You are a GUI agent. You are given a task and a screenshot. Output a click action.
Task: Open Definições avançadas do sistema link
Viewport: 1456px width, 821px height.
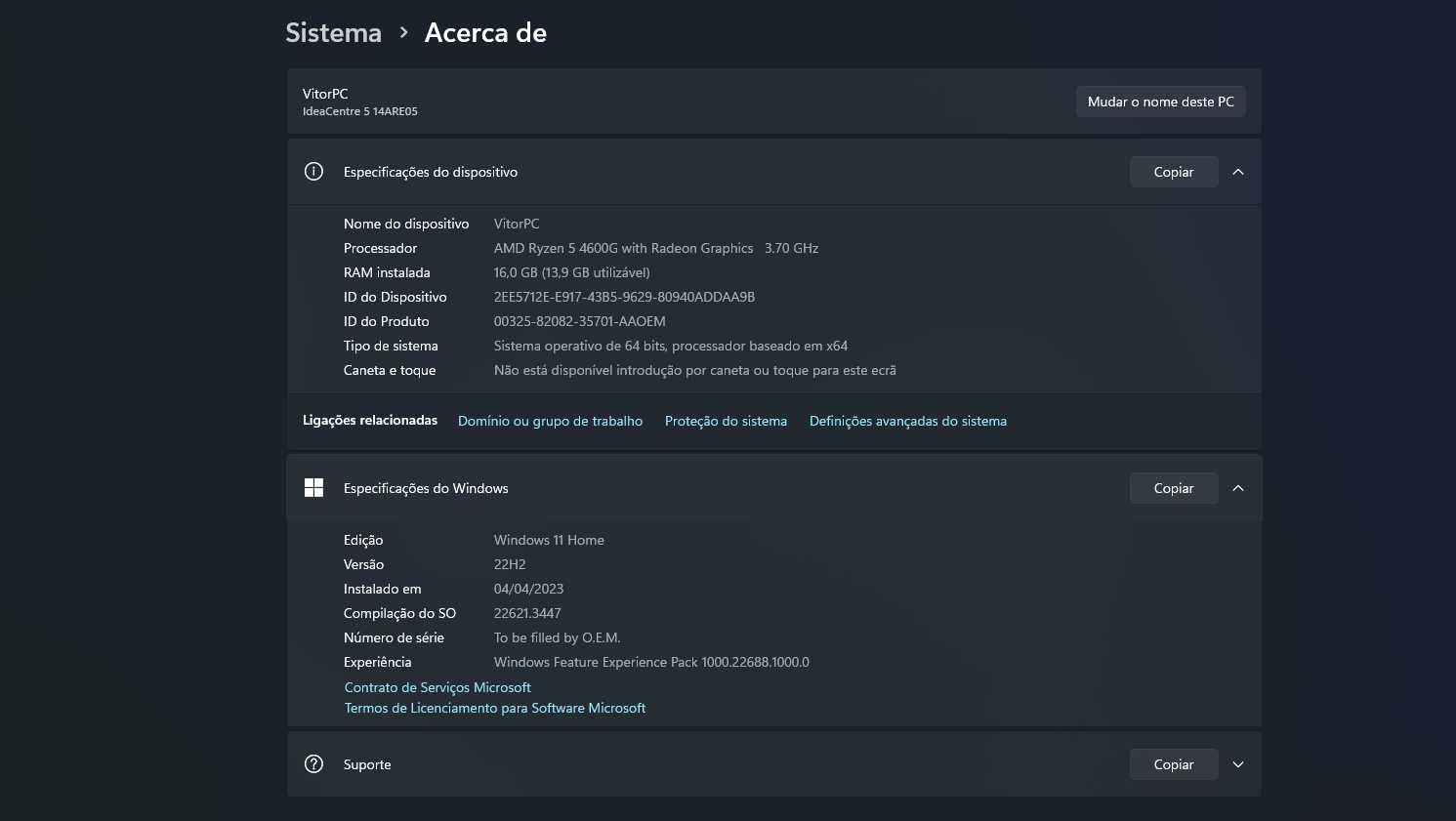tap(908, 421)
